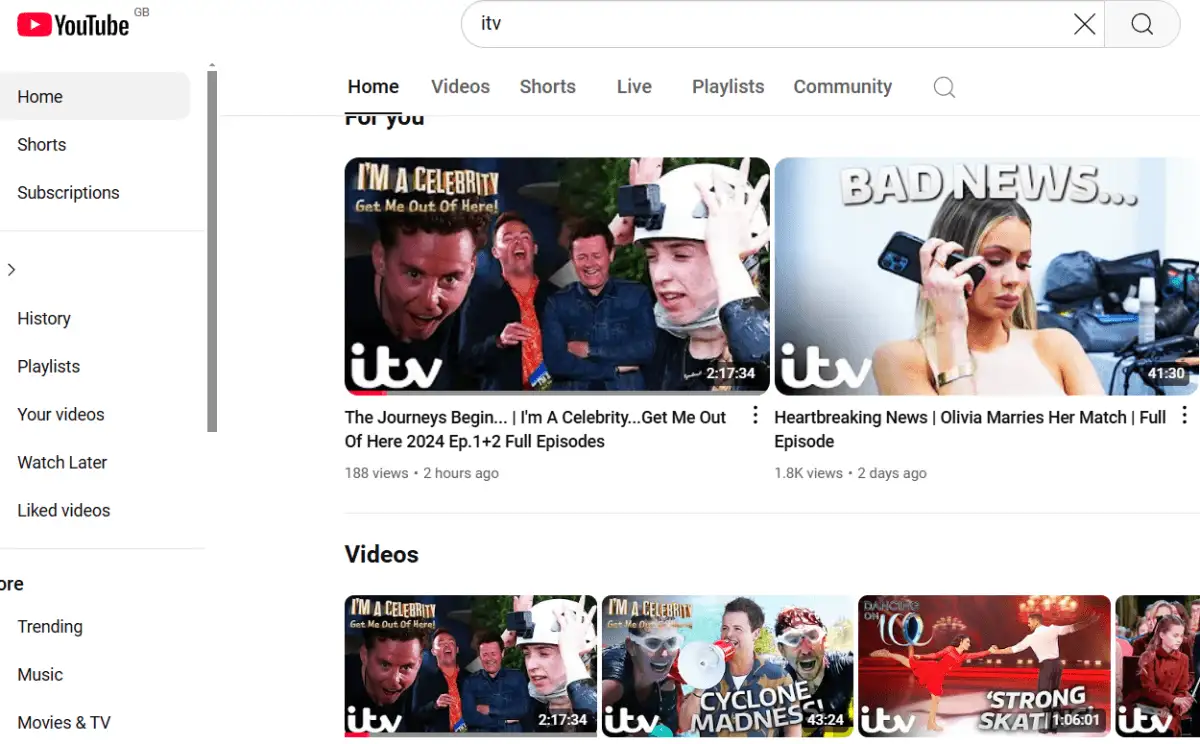Play the small I'm A Celebrity thumbnail under Videos
The width and height of the screenshot is (1200, 744).
(x=471, y=667)
